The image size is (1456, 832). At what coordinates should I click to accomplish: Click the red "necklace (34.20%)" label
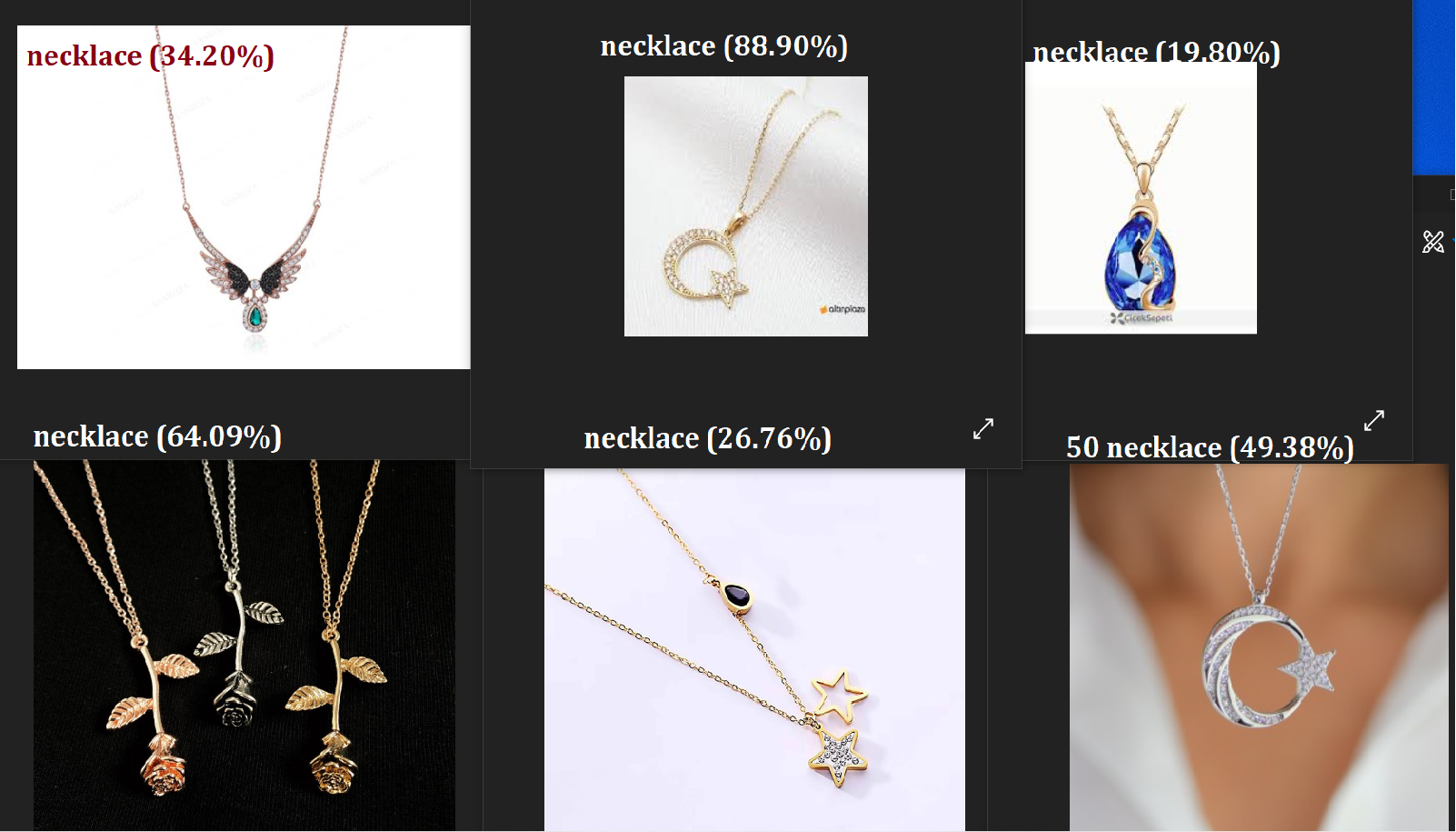pos(151,56)
